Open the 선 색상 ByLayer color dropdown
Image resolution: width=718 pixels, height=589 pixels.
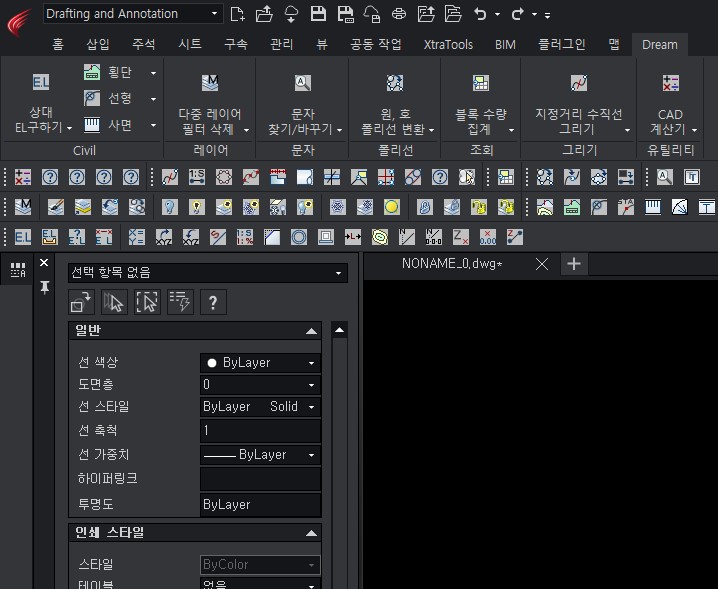260,363
